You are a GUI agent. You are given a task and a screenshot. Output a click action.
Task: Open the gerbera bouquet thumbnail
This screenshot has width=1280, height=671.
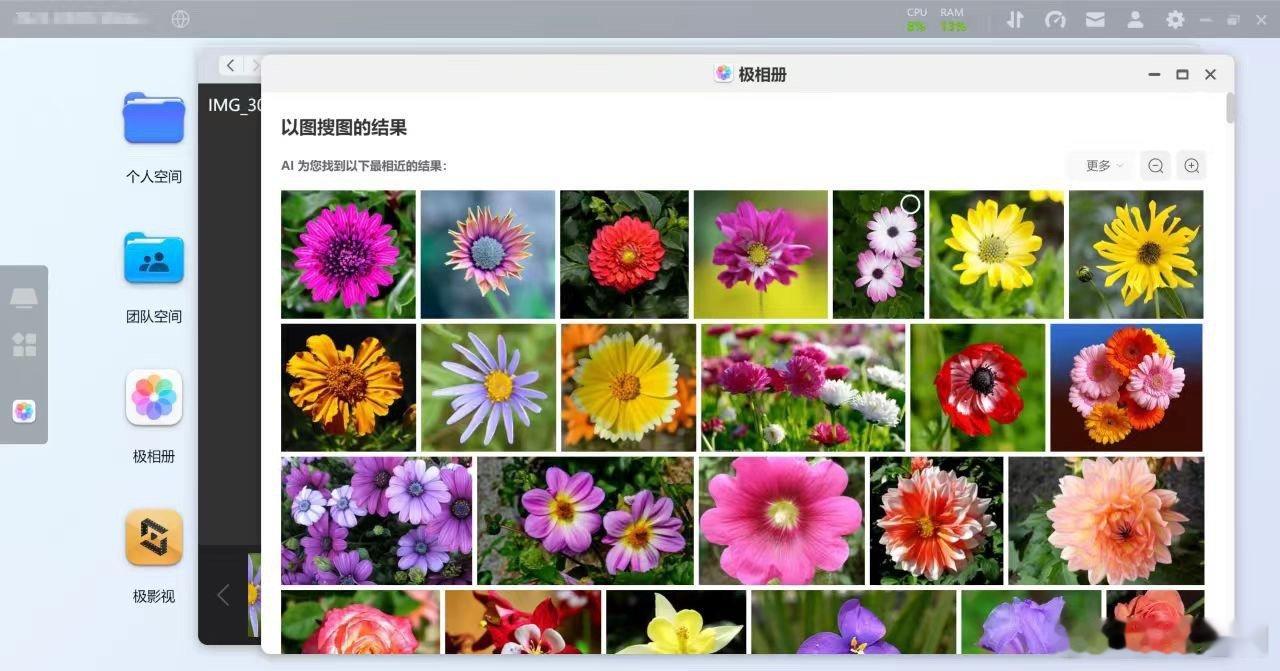click(1127, 387)
